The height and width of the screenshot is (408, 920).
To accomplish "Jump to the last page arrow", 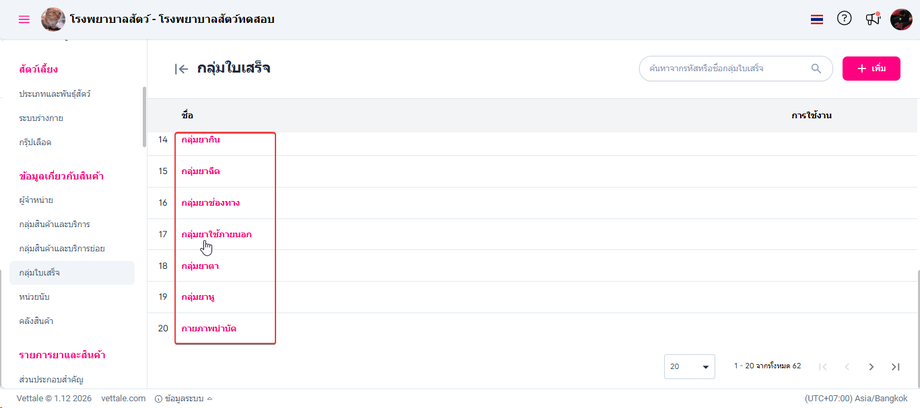I will 896,367.
